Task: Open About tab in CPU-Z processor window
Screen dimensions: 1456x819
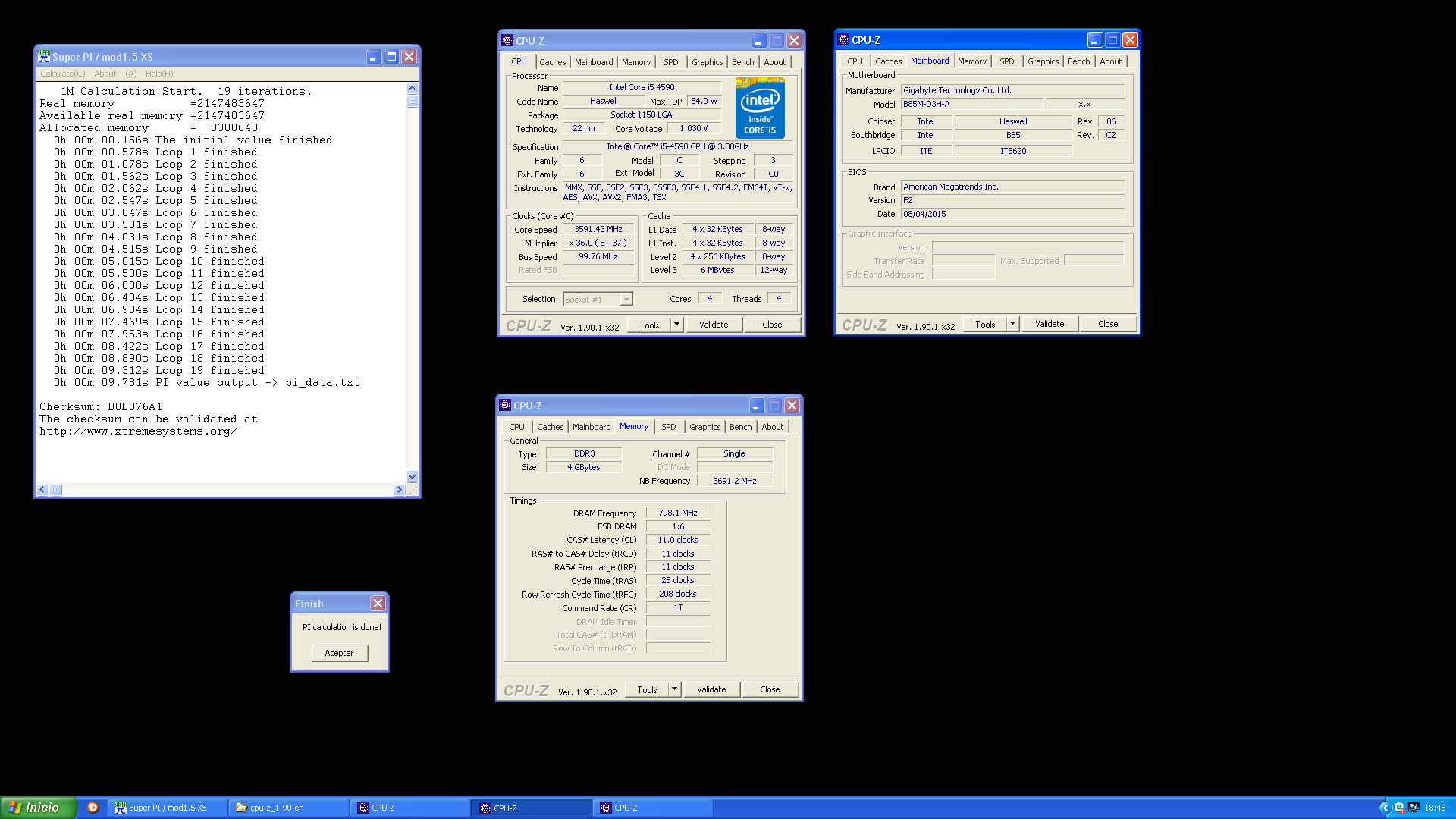Action: pos(775,62)
